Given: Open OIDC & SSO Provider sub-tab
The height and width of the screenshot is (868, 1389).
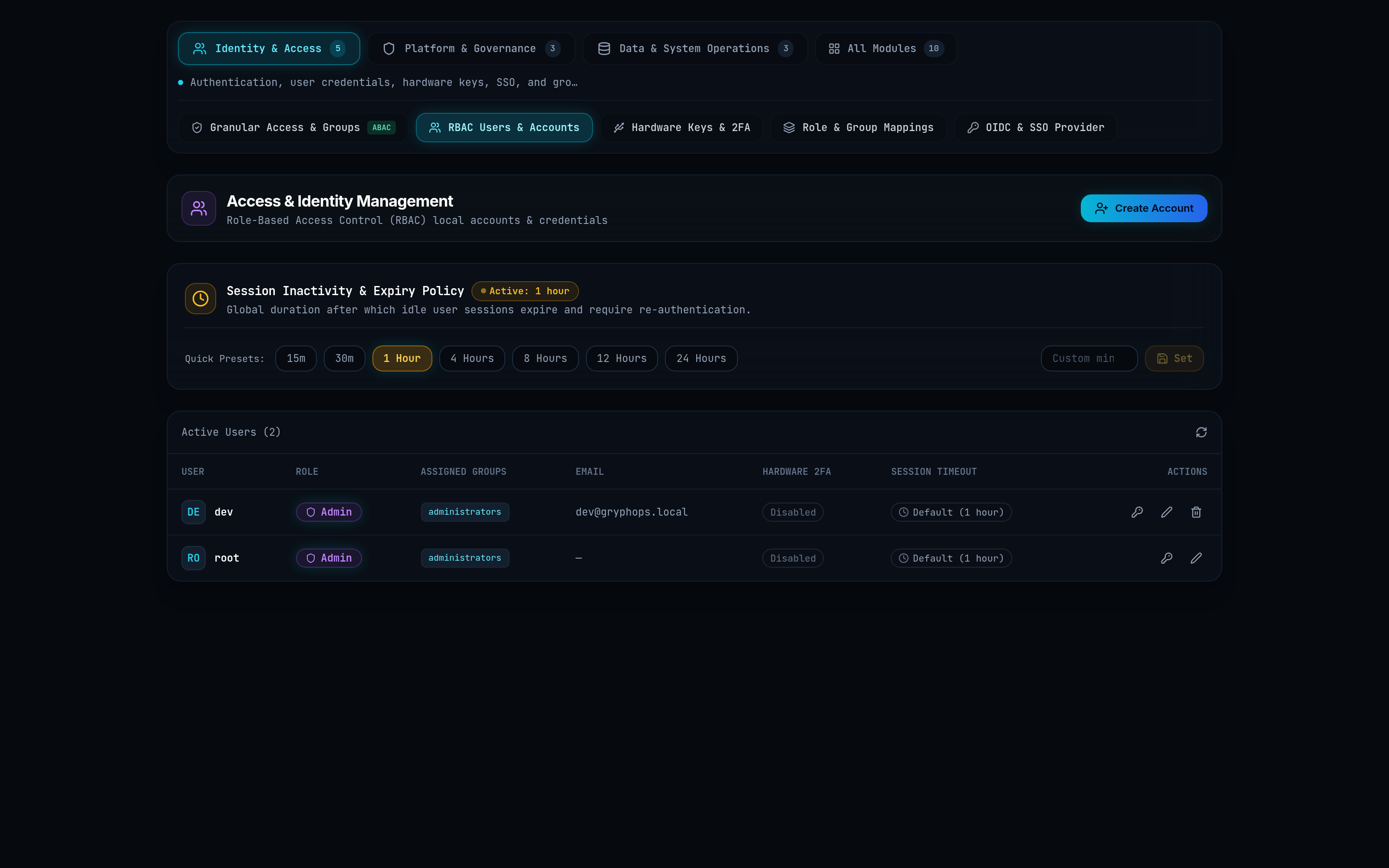Looking at the screenshot, I should click(1035, 128).
